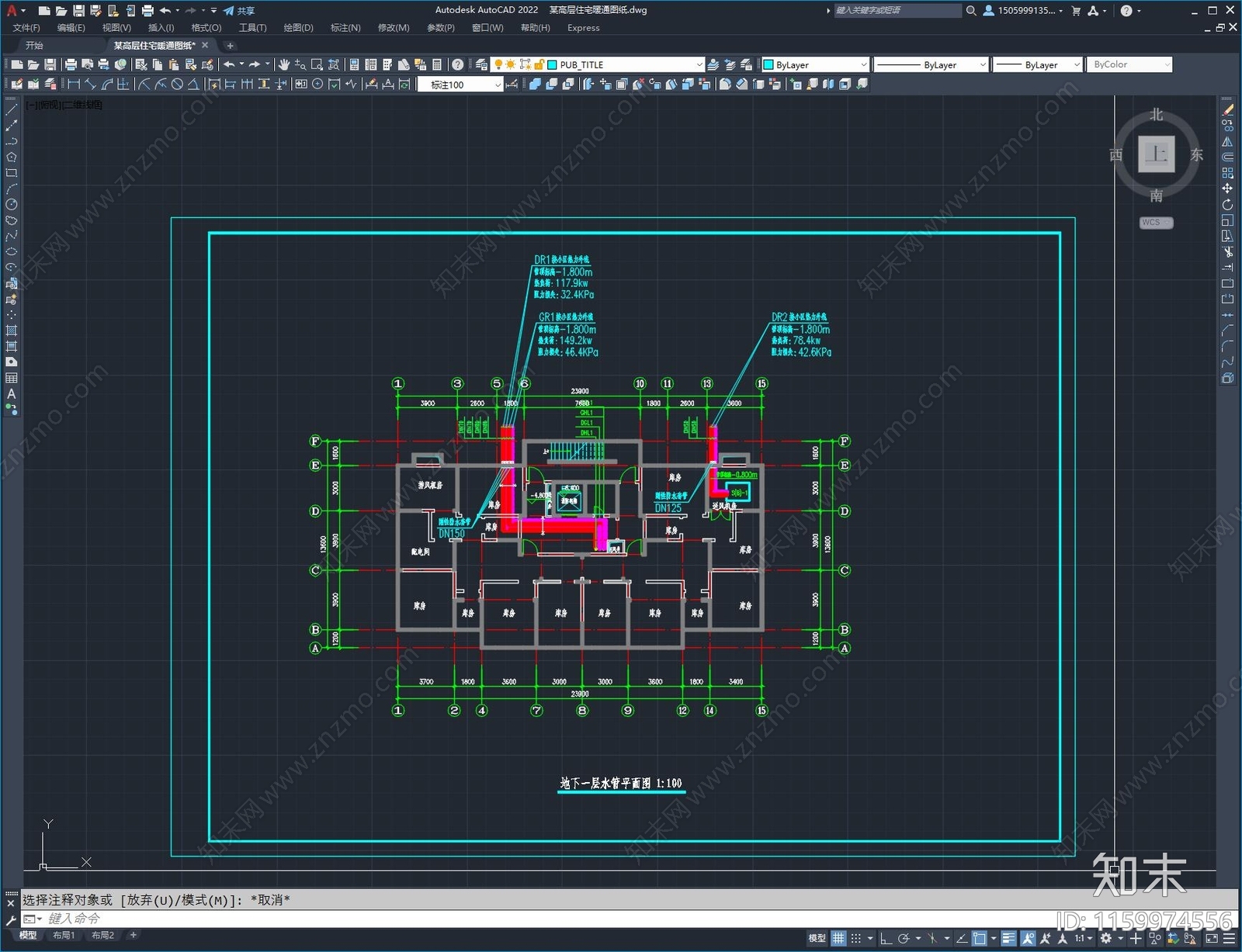The image size is (1242, 952).
Task: Select the Diameter dimension tool
Action: [177, 85]
